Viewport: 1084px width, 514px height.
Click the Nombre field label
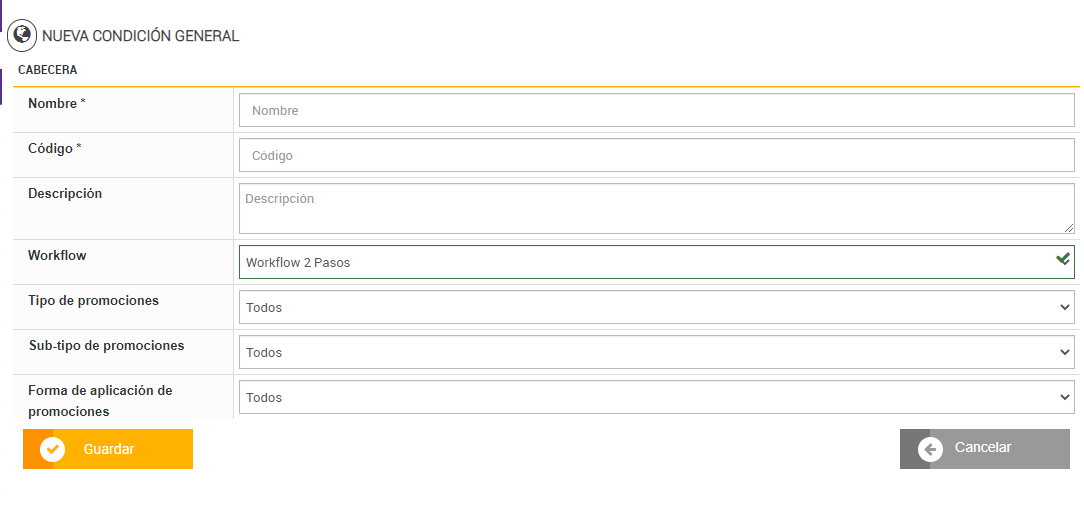[57, 104]
